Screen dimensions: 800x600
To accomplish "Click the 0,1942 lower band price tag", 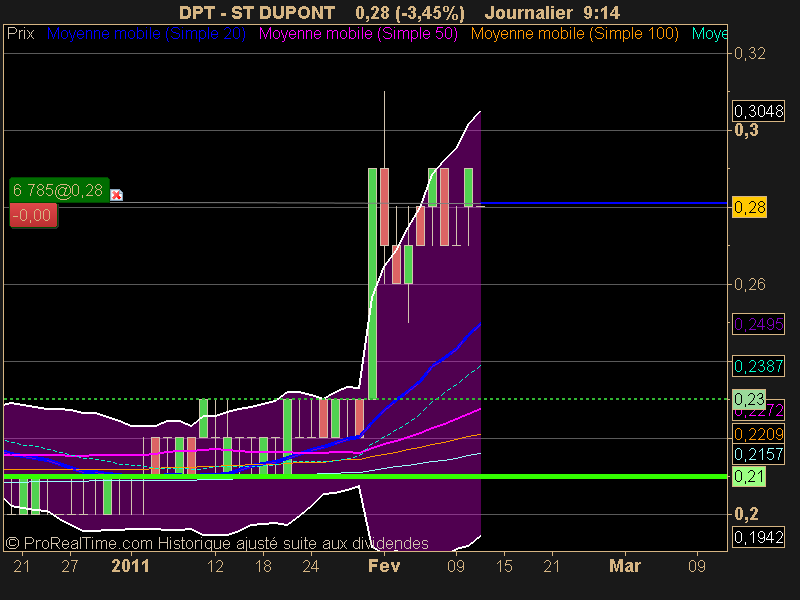I will (x=758, y=537).
